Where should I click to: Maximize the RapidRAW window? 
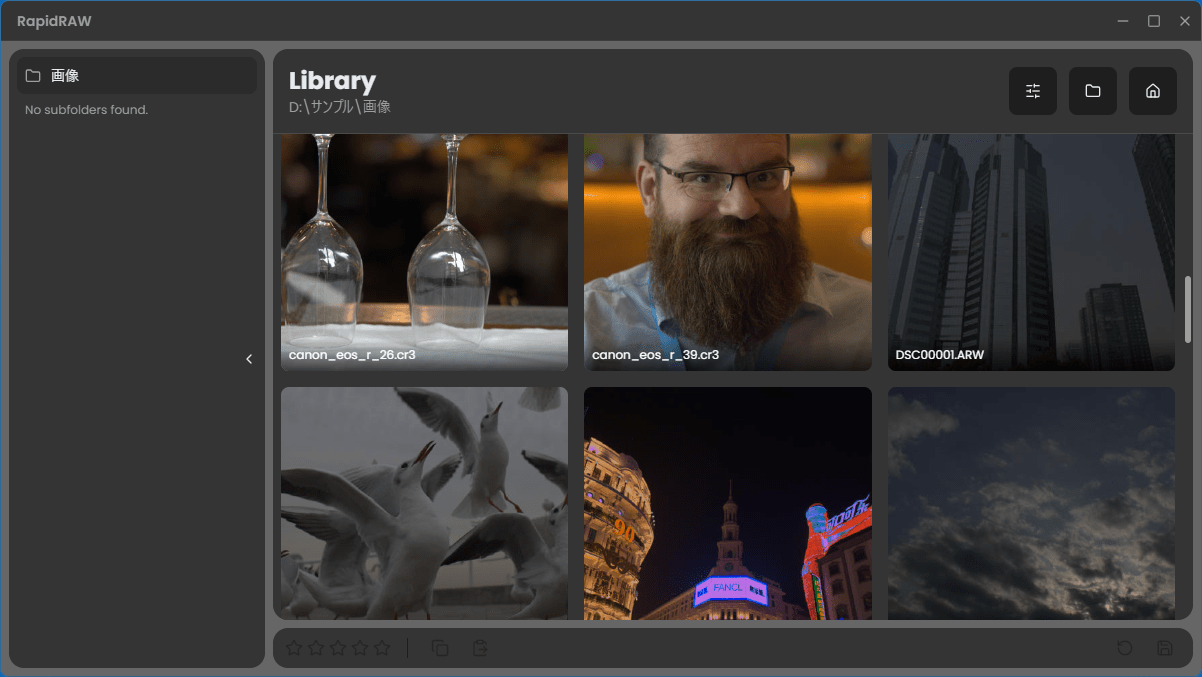click(1153, 21)
